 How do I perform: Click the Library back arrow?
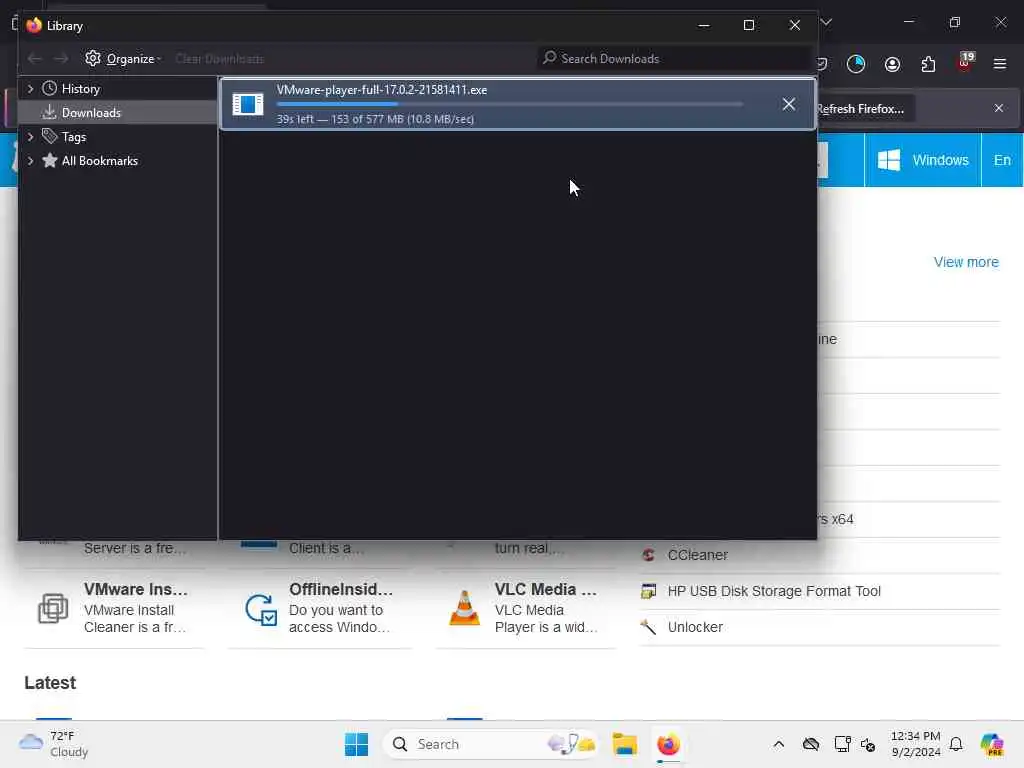click(x=35, y=59)
